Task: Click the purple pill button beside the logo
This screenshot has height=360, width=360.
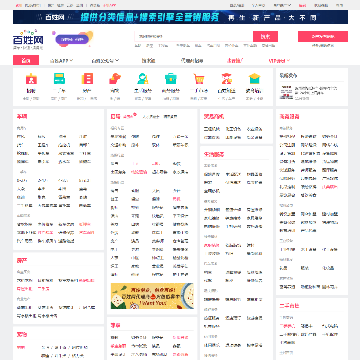Action: click(72, 39)
